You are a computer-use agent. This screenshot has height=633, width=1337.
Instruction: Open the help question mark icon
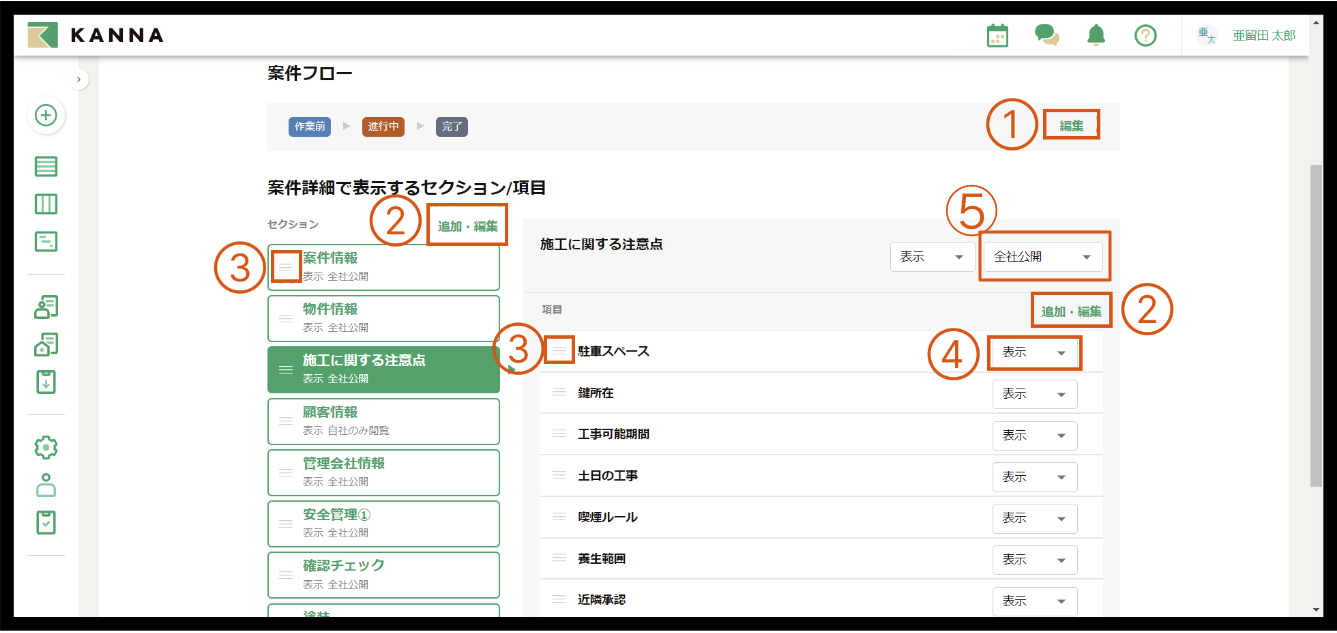[1146, 36]
